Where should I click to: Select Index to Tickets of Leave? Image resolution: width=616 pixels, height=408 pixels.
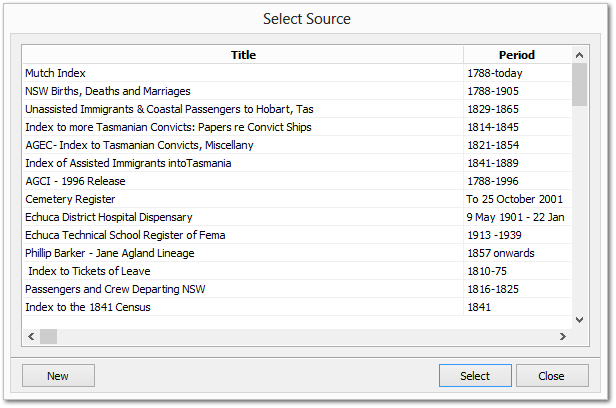tap(83, 271)
